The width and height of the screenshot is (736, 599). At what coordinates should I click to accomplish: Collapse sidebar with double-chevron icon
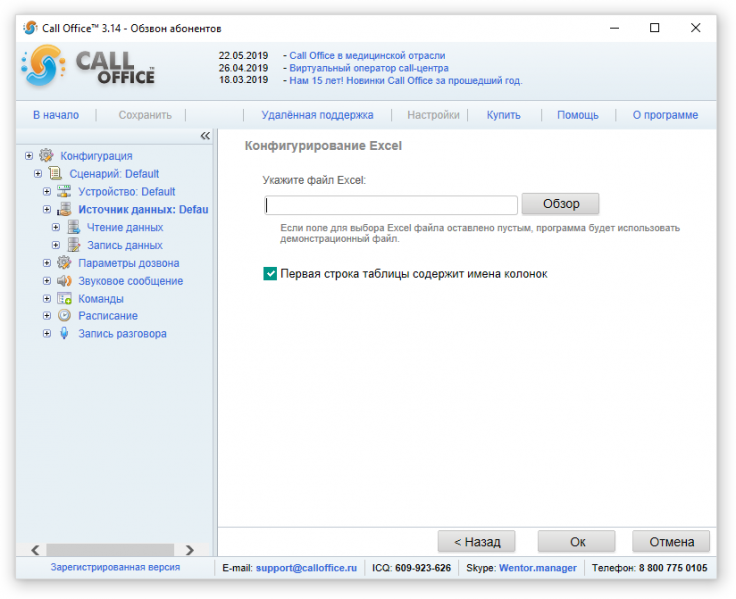point(205,136)
